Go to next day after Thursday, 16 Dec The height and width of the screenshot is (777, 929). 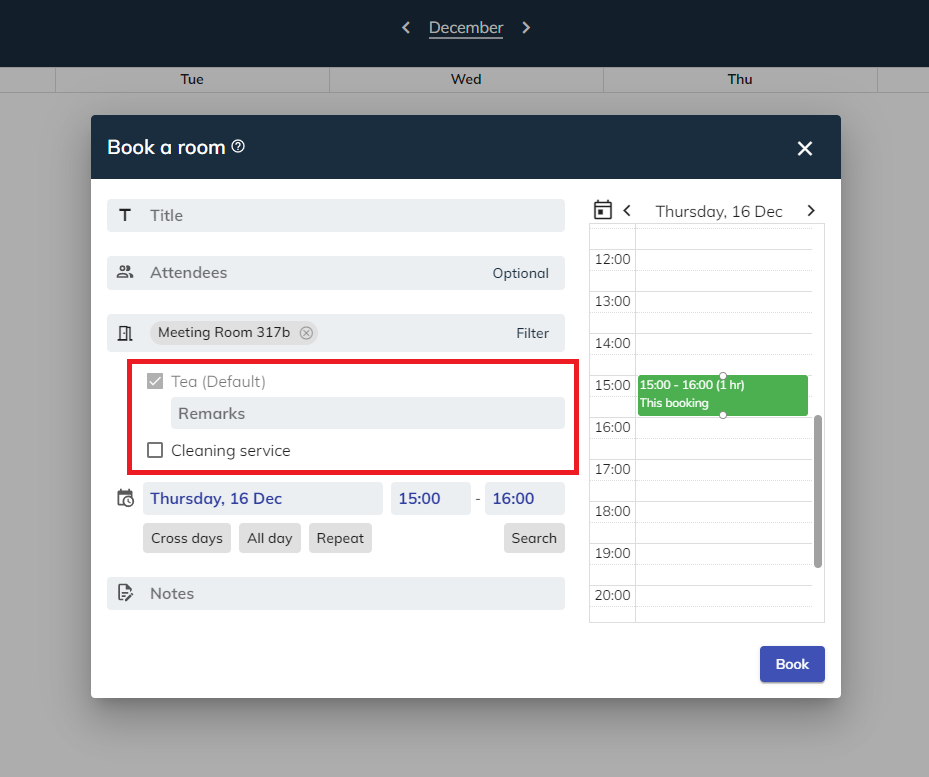click(811, 211)
